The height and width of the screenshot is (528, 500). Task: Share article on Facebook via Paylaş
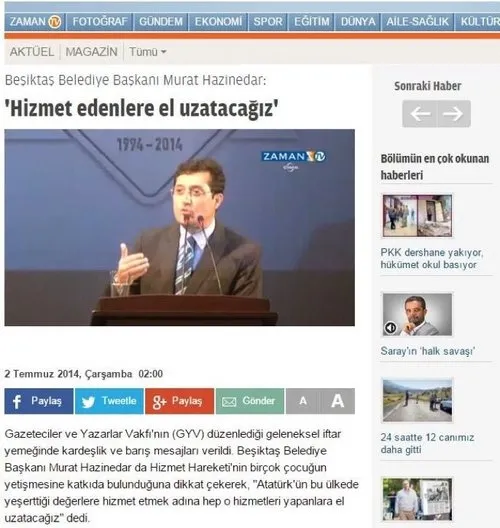tap(39, 401)
